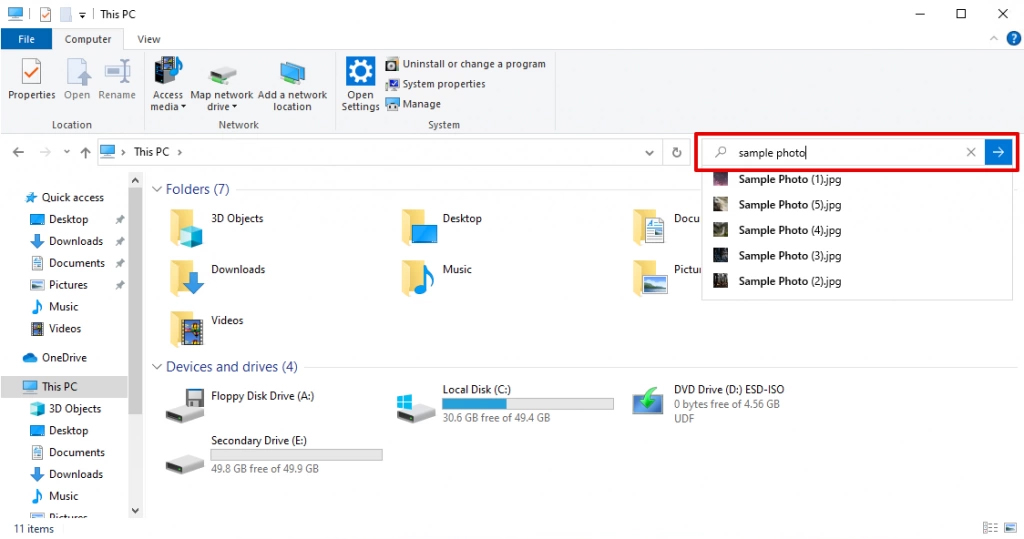Refresh the address bar location
The height and width of the screenshot is (539, 1024).
click(677, 152)
